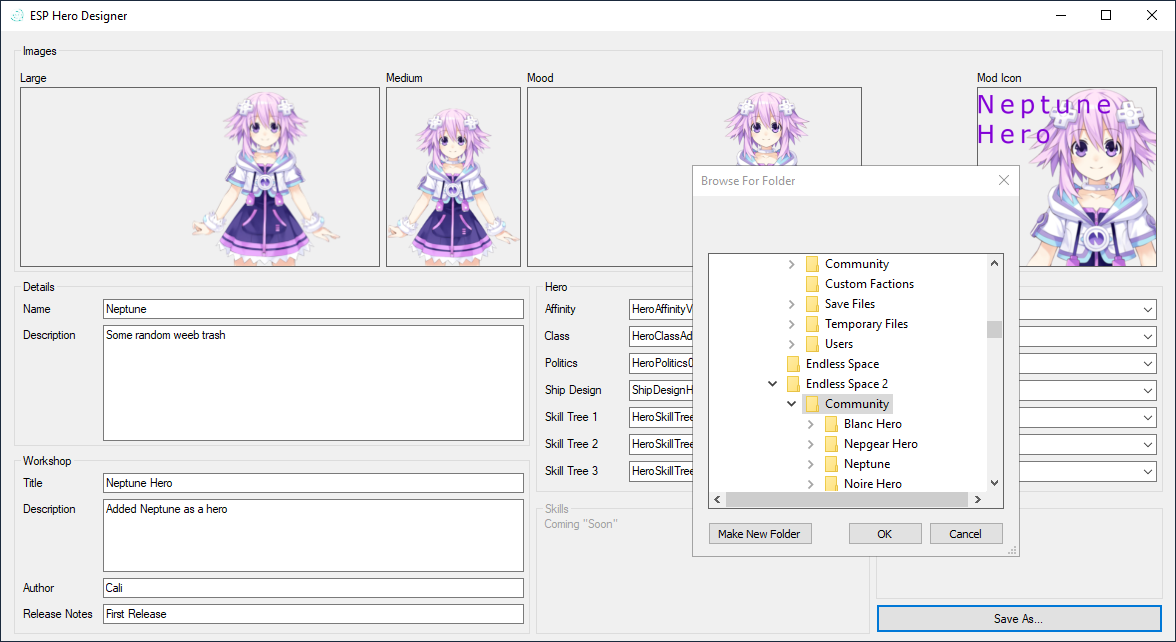
Task: Click the Author field containing Cali
Action: 314,588
